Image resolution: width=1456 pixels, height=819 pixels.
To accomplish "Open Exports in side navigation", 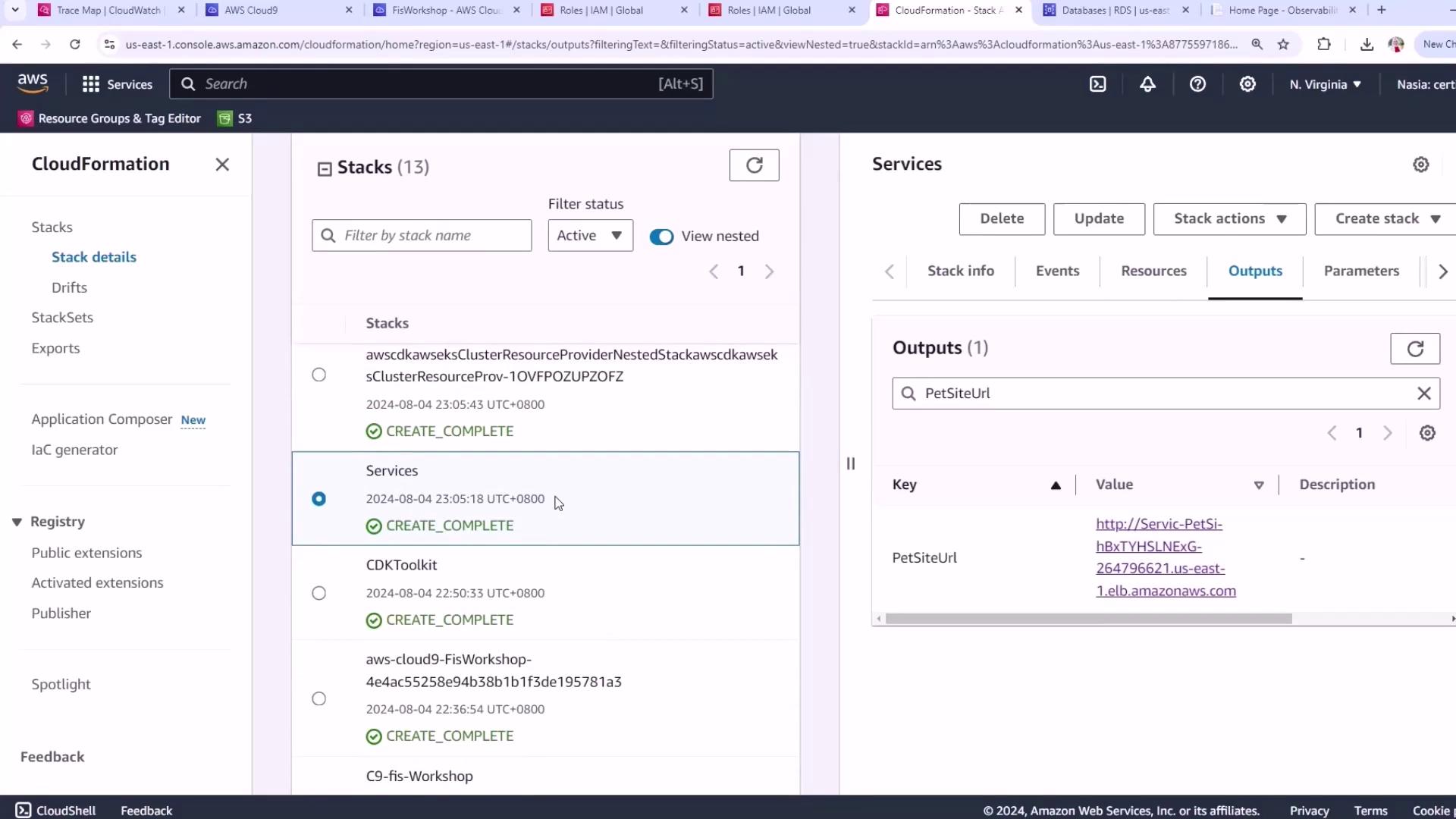I will pos(55,348).
